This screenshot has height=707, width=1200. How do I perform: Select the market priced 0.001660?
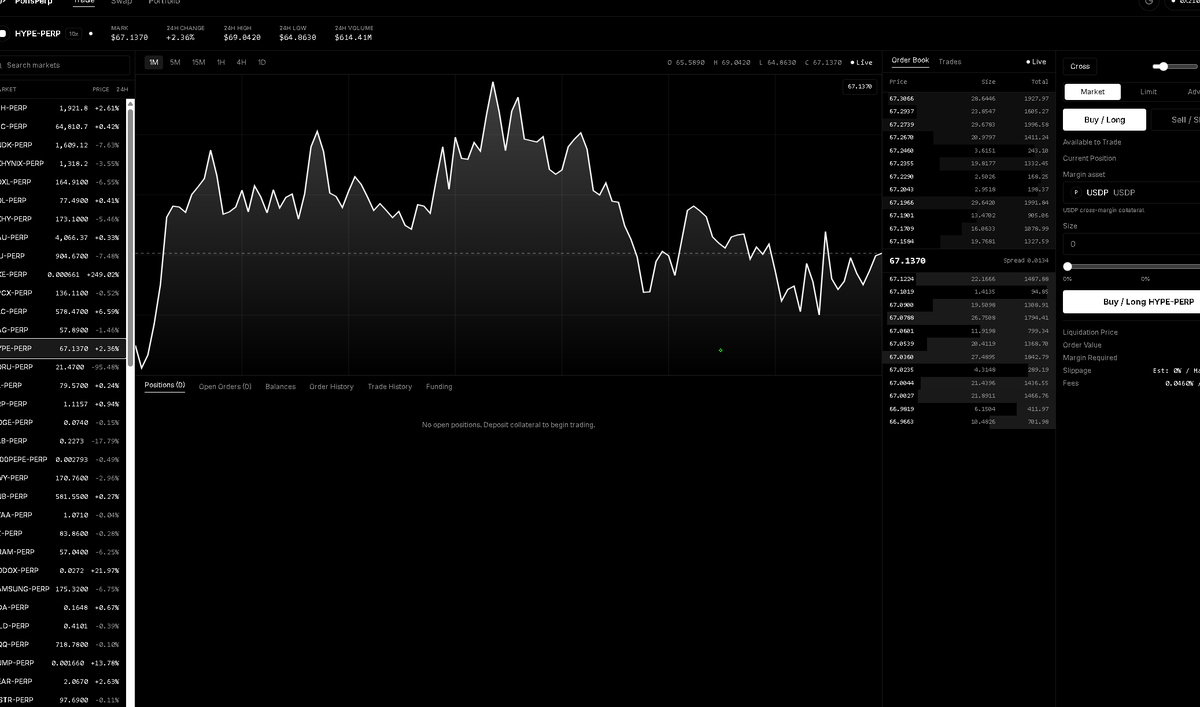point(62,663)
